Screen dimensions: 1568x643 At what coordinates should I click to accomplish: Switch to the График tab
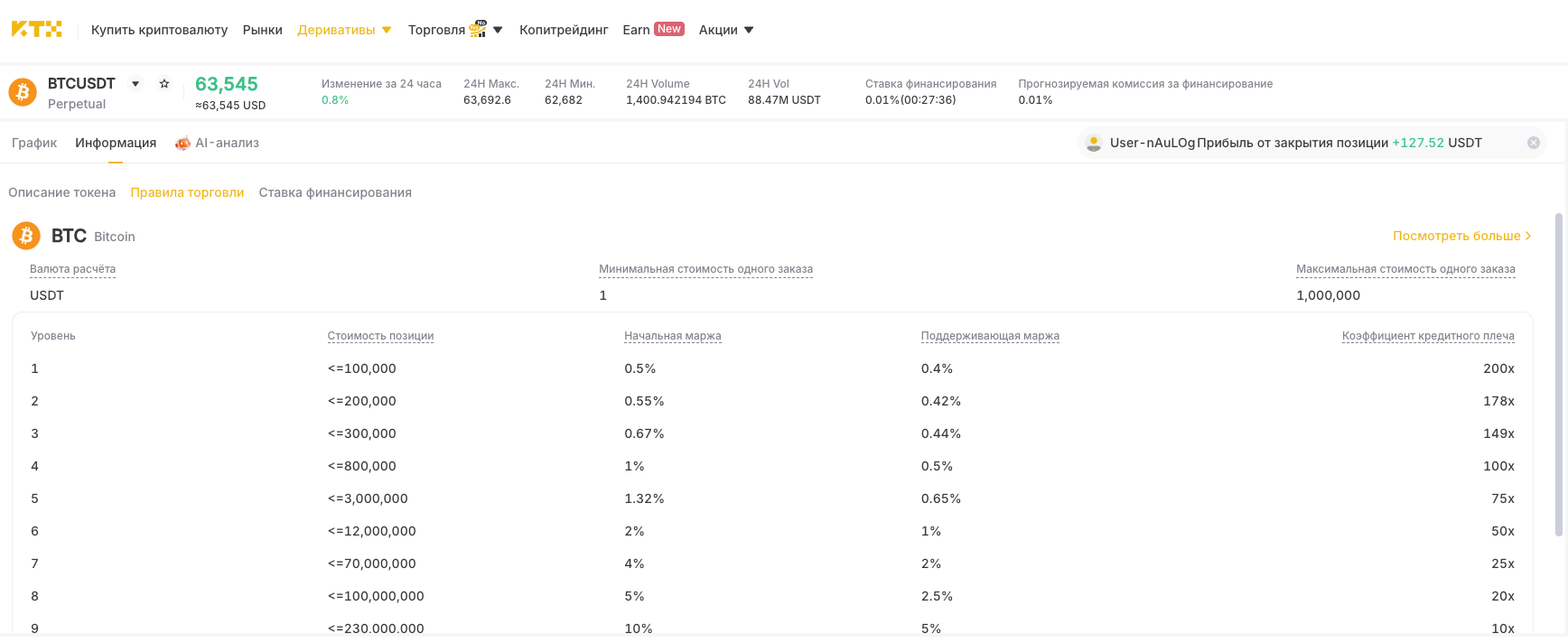pyautogui.click(x=34, y=143)
